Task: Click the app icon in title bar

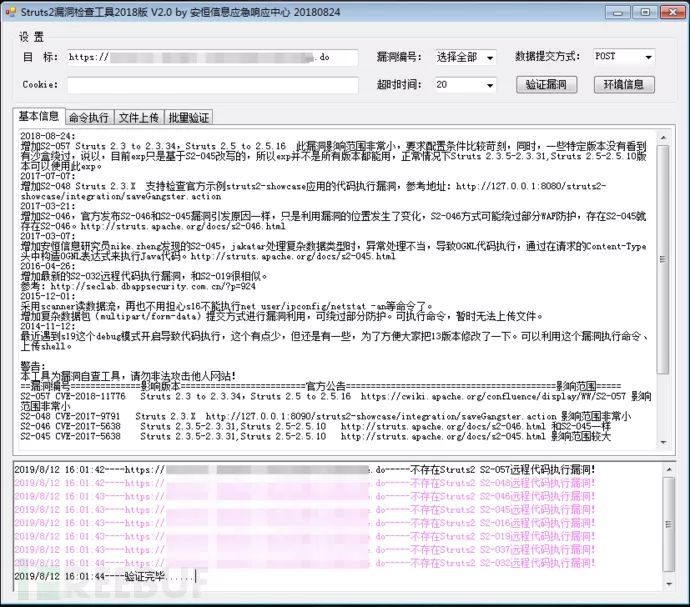Action: point(10,12)
